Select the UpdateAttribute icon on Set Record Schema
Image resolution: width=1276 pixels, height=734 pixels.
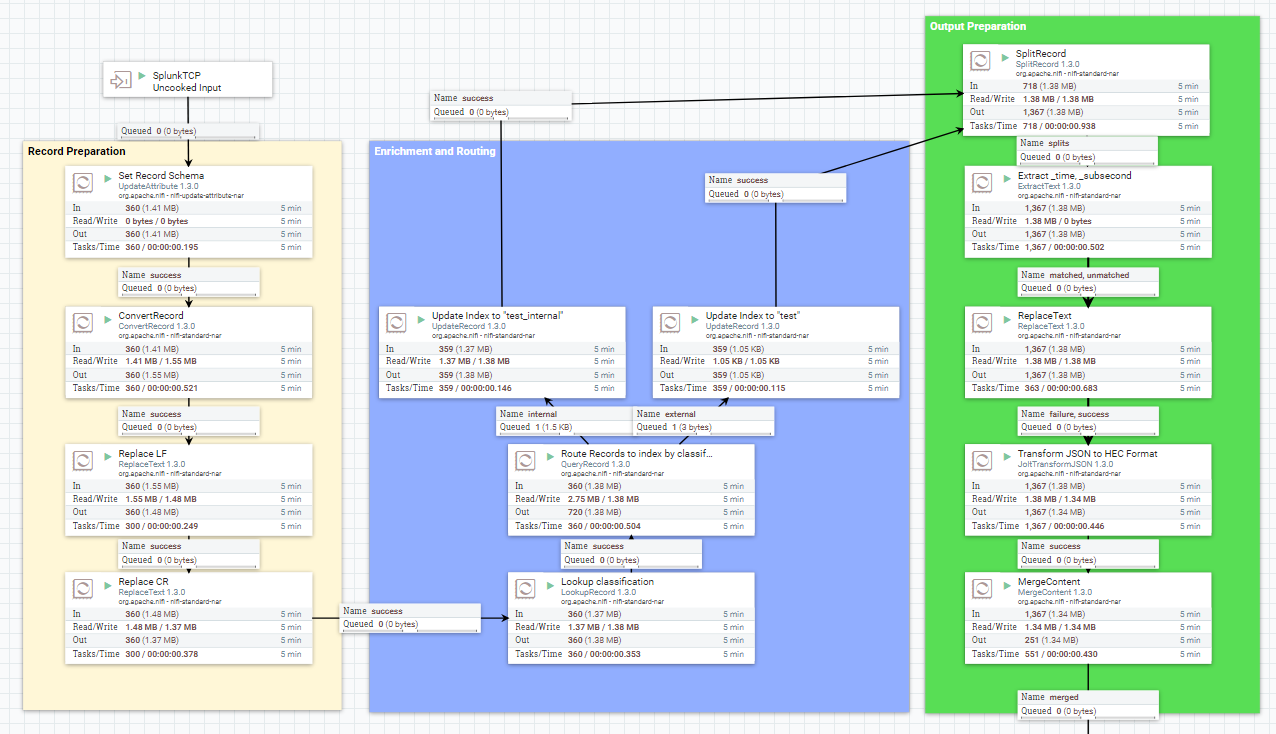point(83,182)
